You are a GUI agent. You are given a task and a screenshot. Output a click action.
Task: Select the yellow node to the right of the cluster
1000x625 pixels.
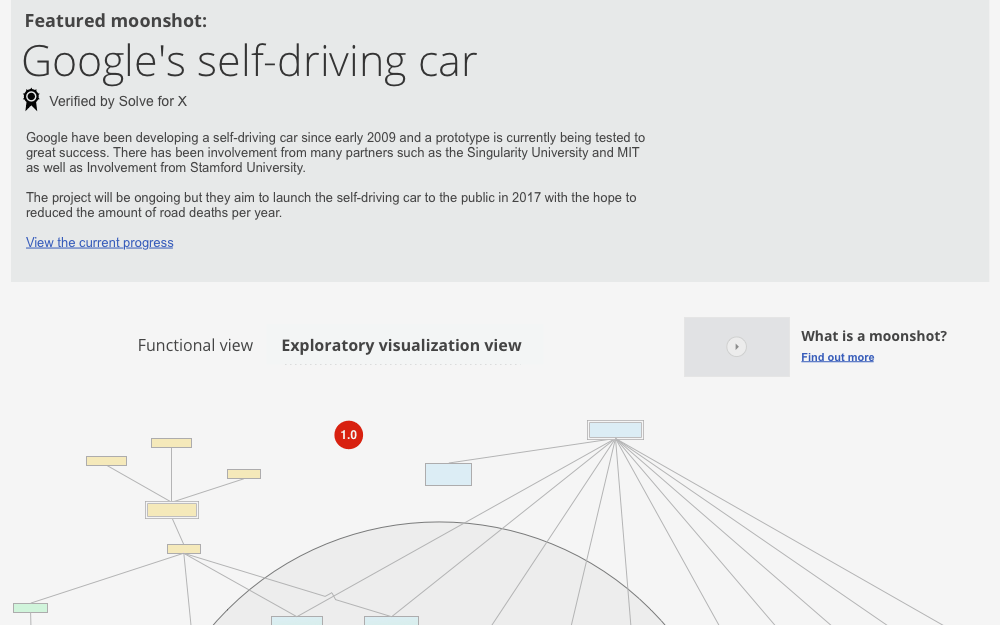(243, 473)
